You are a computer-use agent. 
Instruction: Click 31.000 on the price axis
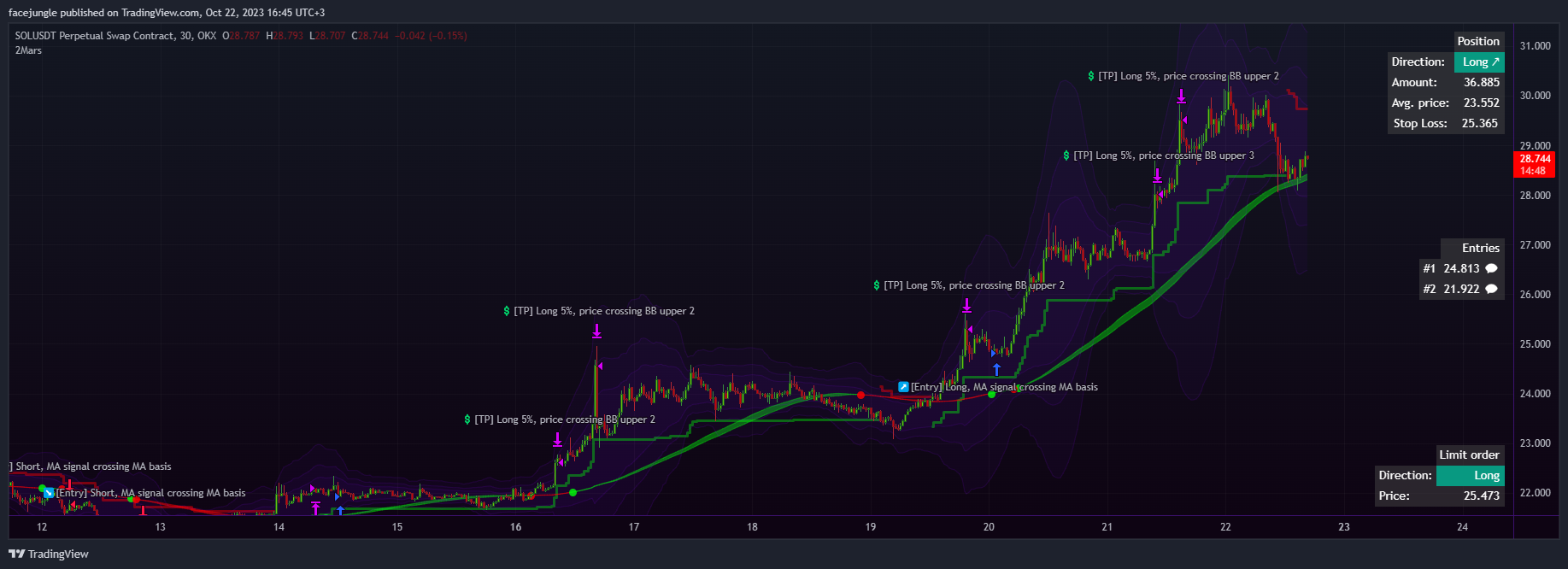1535,46
